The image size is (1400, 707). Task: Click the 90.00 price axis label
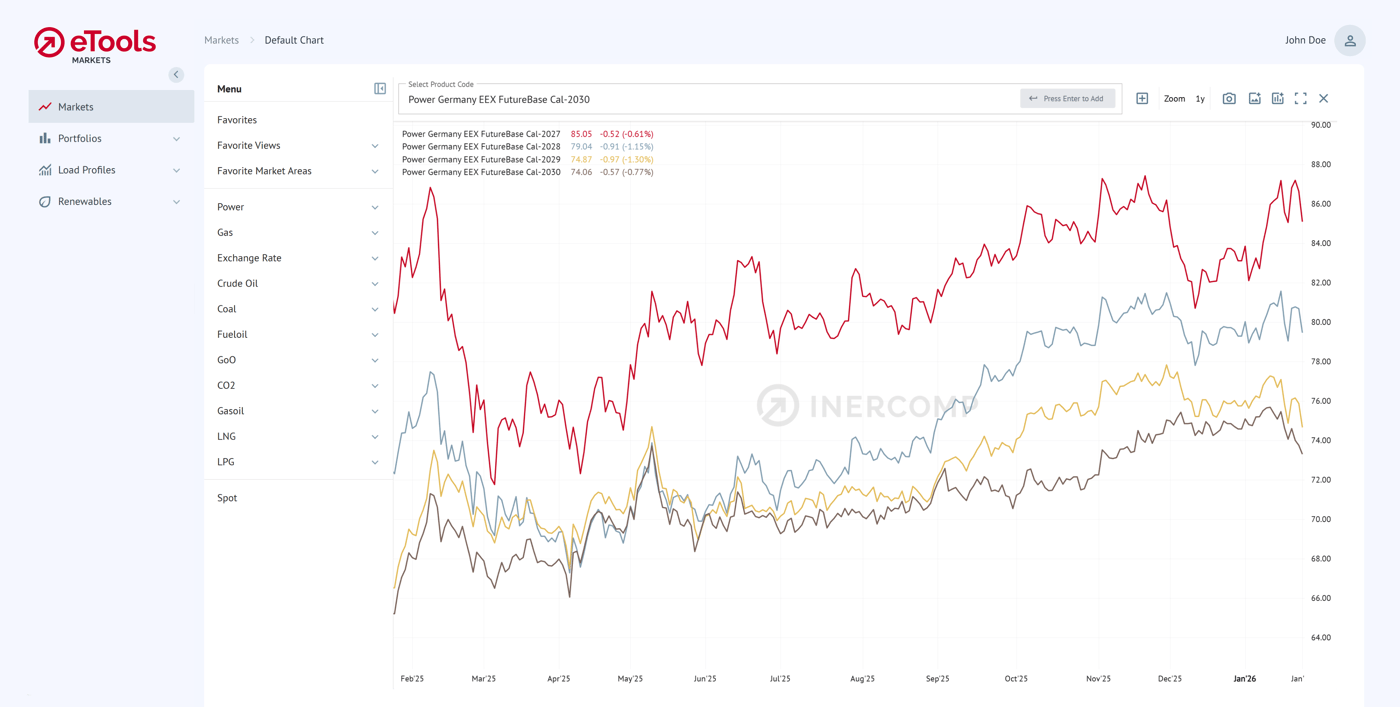(1321, 125)
